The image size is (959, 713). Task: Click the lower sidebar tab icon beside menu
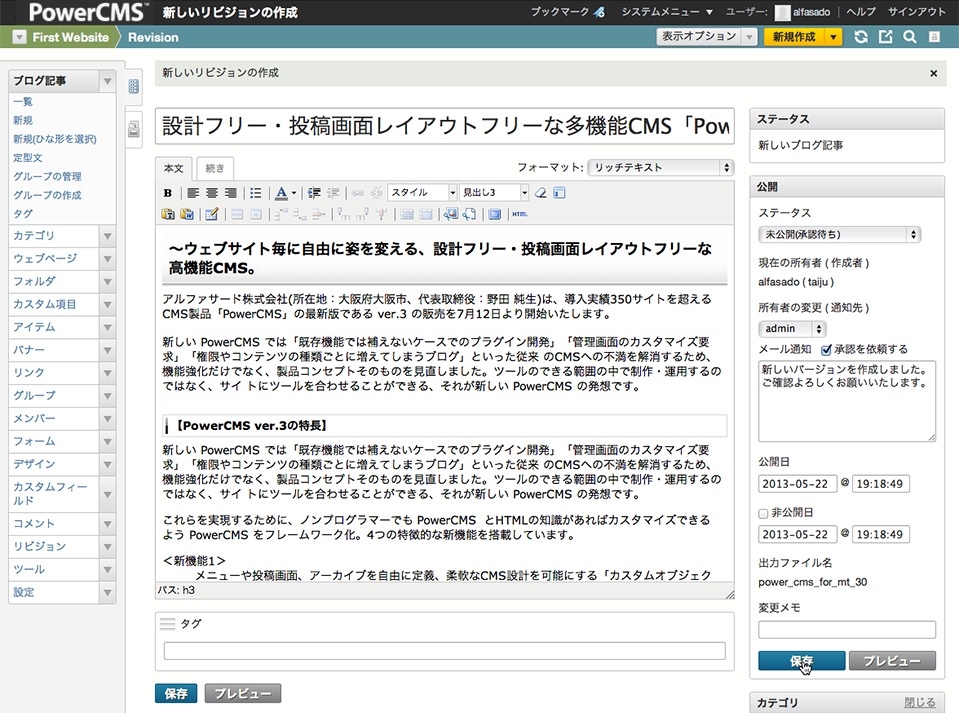coord(133,129)
